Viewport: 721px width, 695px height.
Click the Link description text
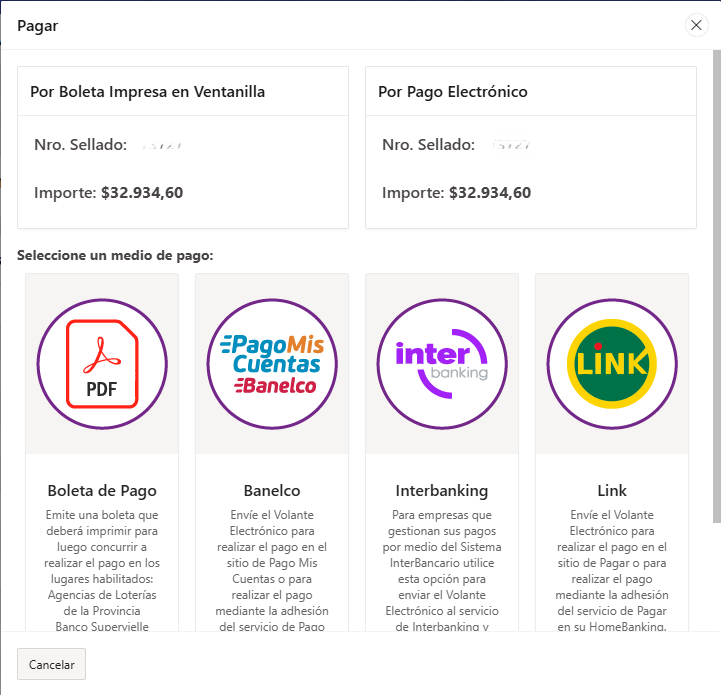tap(612, 570)
